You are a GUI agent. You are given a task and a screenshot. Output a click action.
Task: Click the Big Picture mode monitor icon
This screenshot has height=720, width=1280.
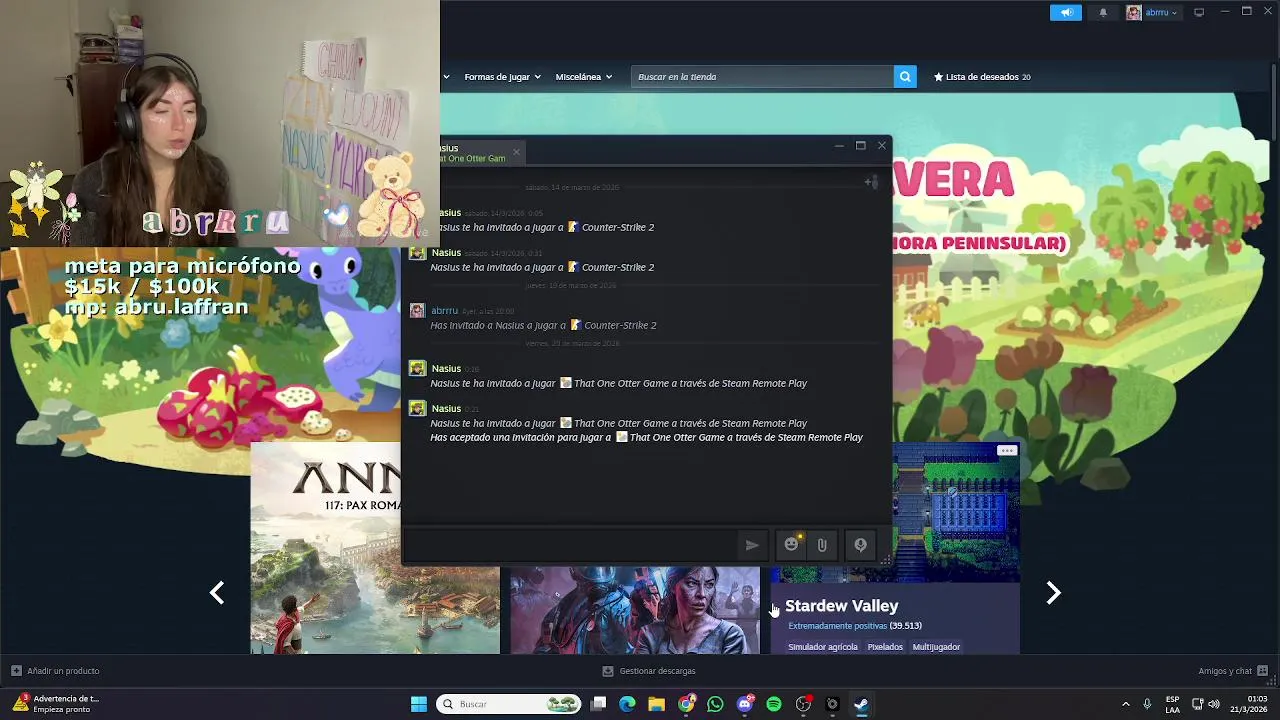[1199, 12]
